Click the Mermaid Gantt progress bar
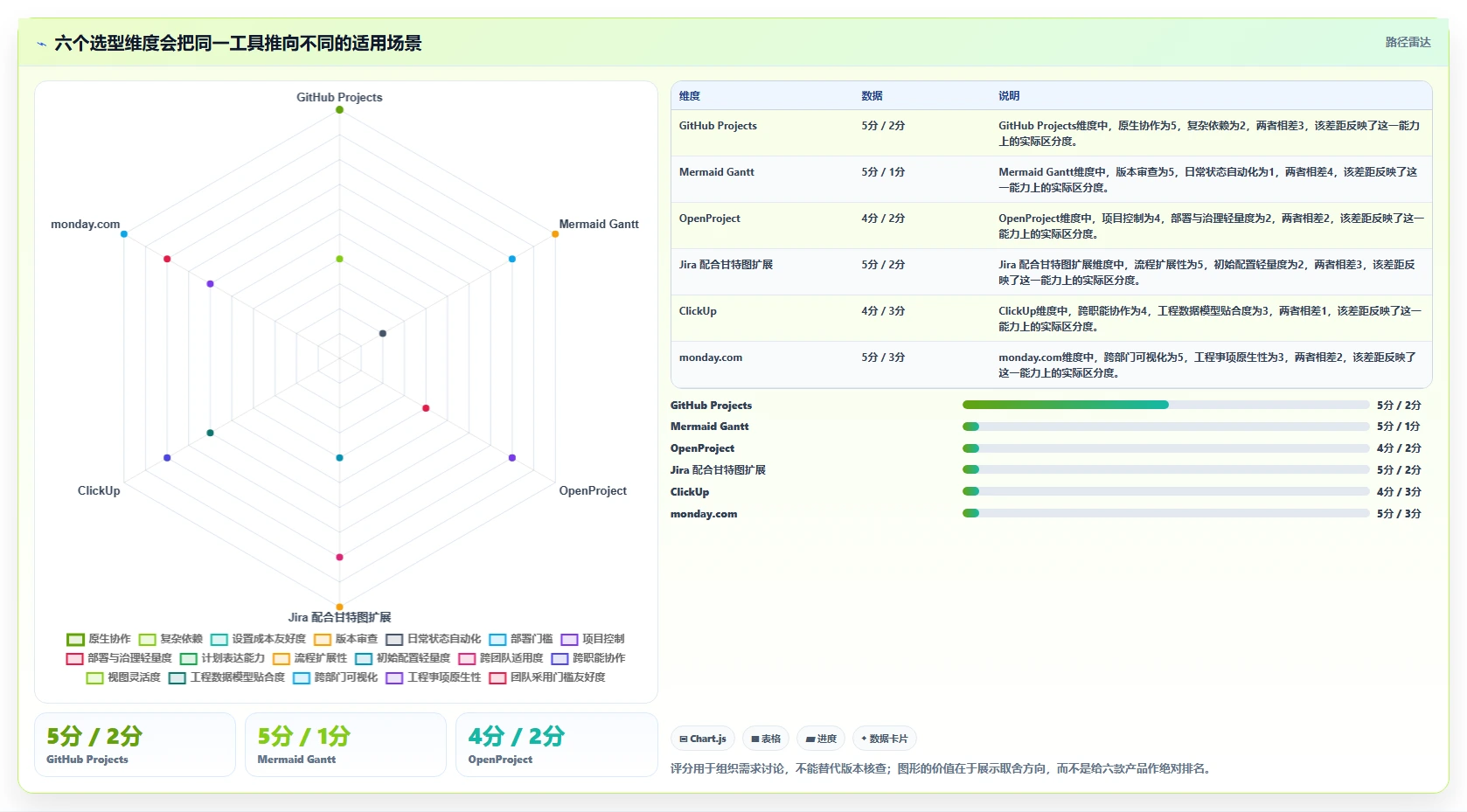Viewport: 1467px width, 812px height. (x=1165, y=427)
